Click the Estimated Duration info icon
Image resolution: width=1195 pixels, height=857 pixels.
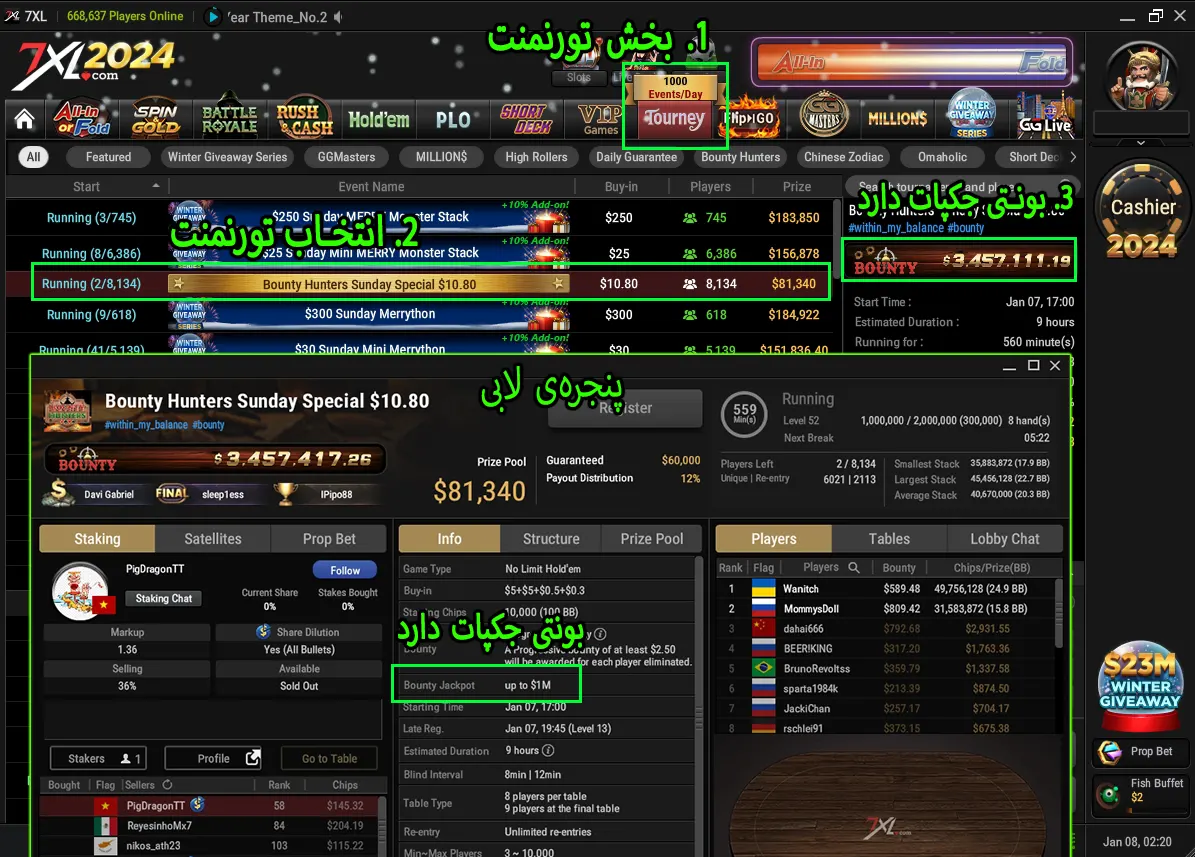548,750
